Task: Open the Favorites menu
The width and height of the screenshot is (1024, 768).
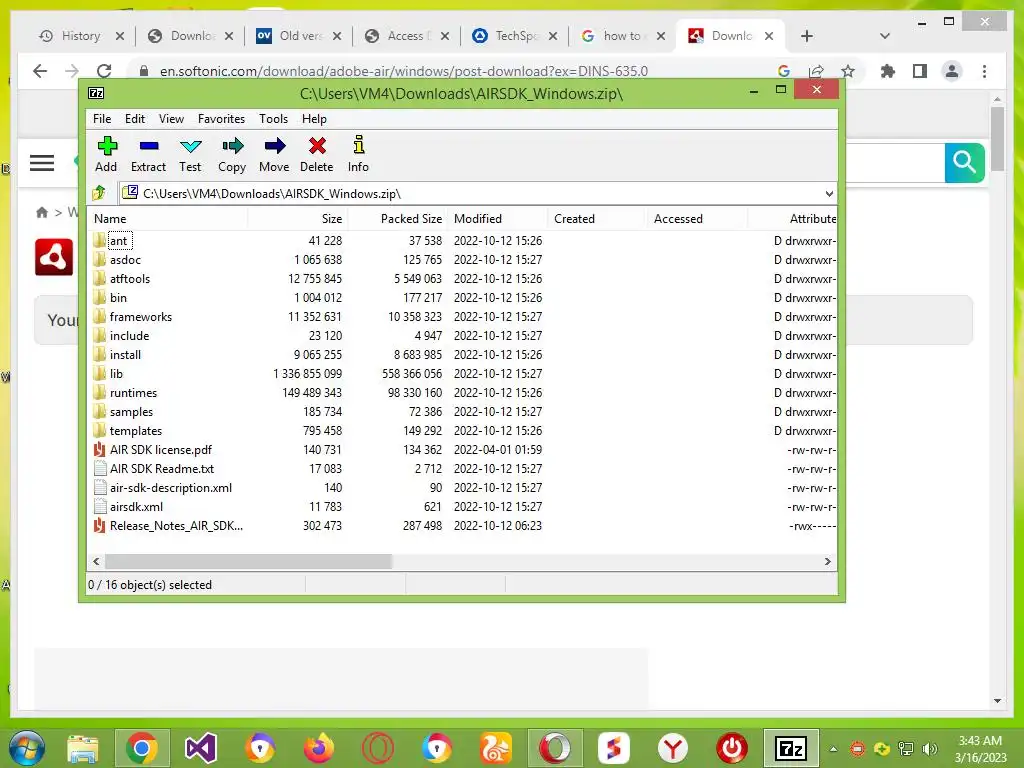Action: (221, 119)
